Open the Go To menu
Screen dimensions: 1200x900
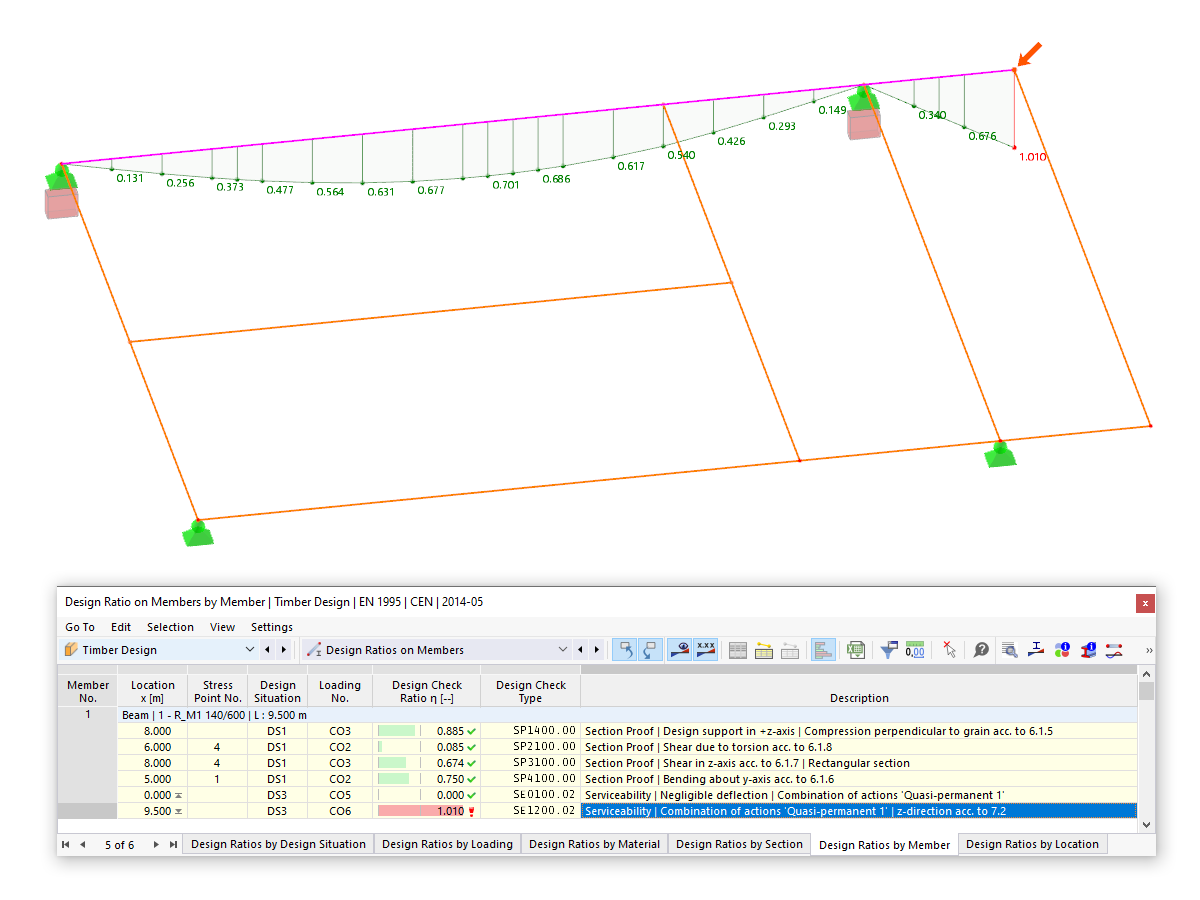tap(79, 627)
